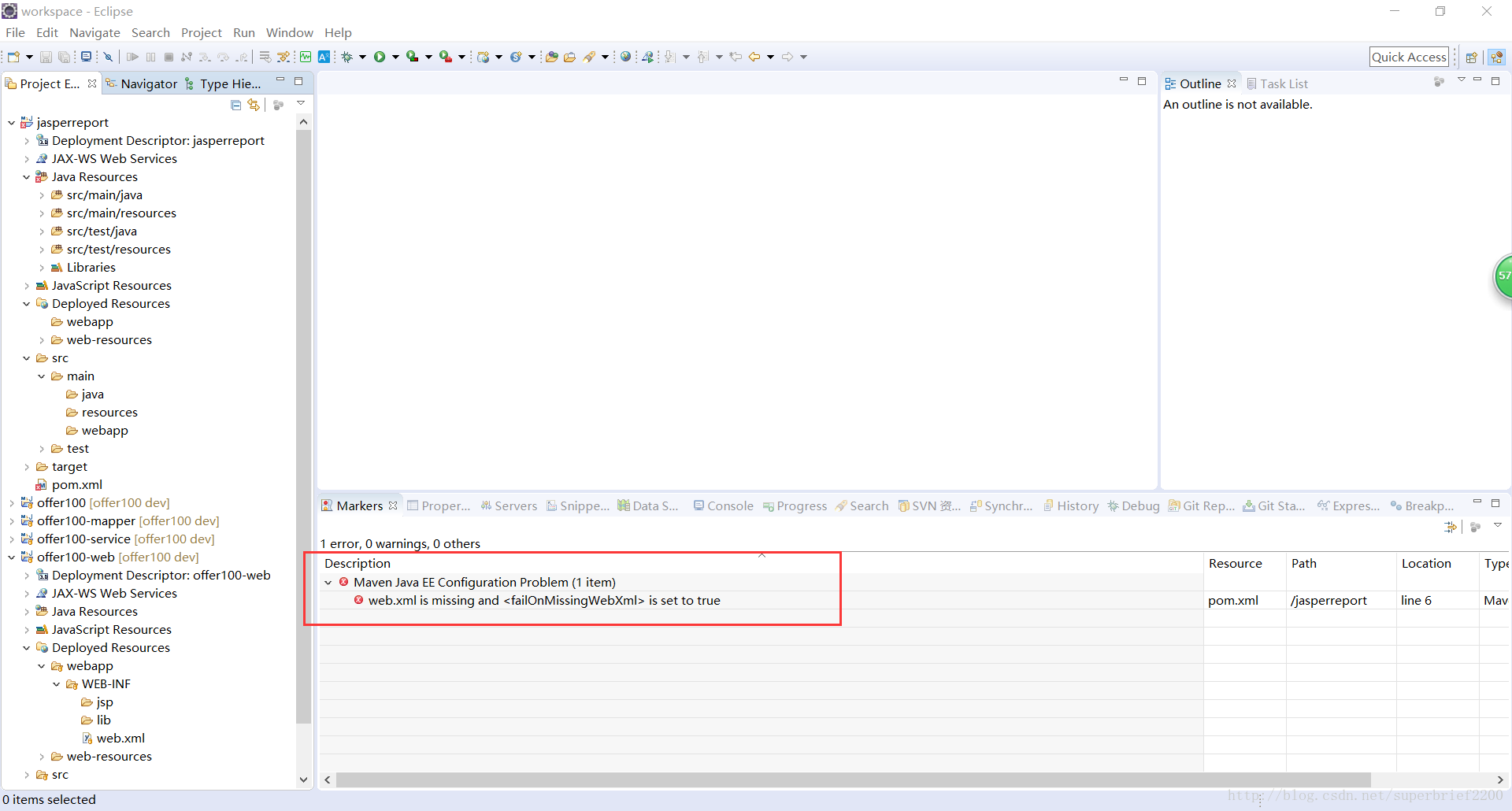Expand the offer100-service project
Viewport: 1512px width, 811px height.
[x=11, y=539]
